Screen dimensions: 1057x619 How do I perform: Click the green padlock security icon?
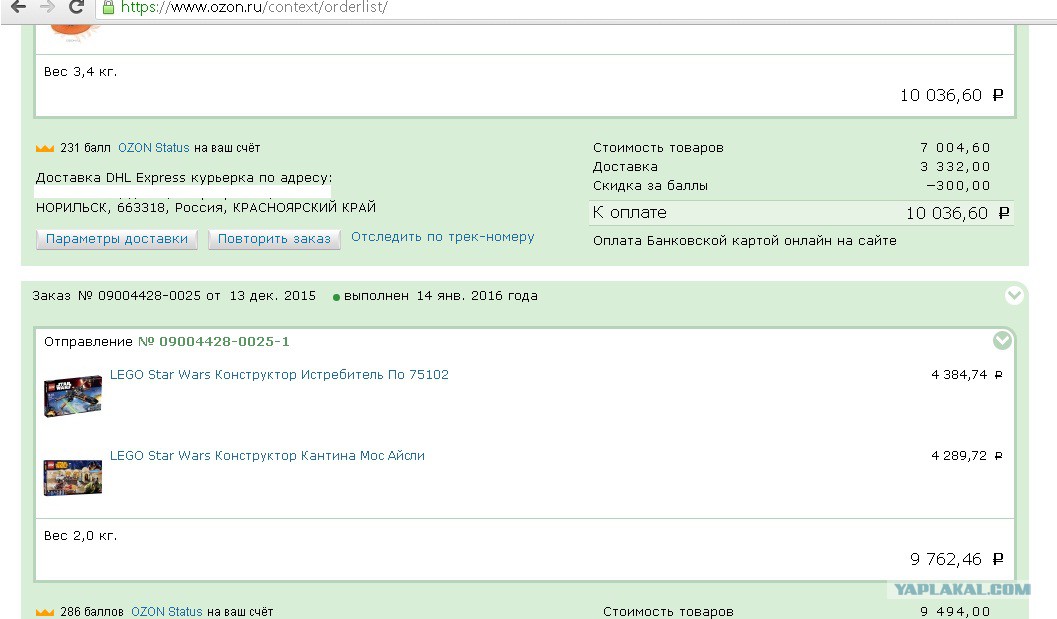pyautogui.click(x=108, y=7)
